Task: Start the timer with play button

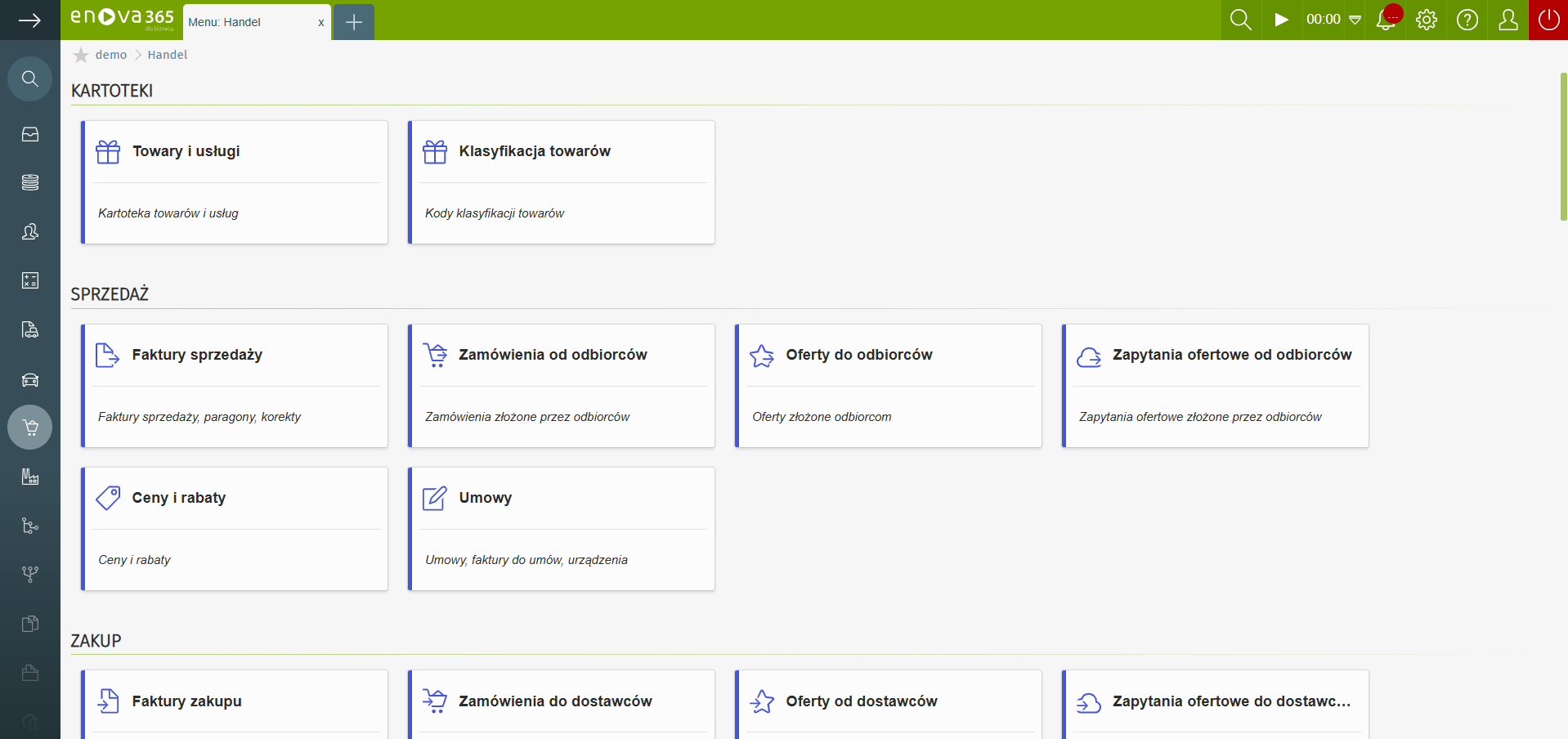Action: (1281, 20)
